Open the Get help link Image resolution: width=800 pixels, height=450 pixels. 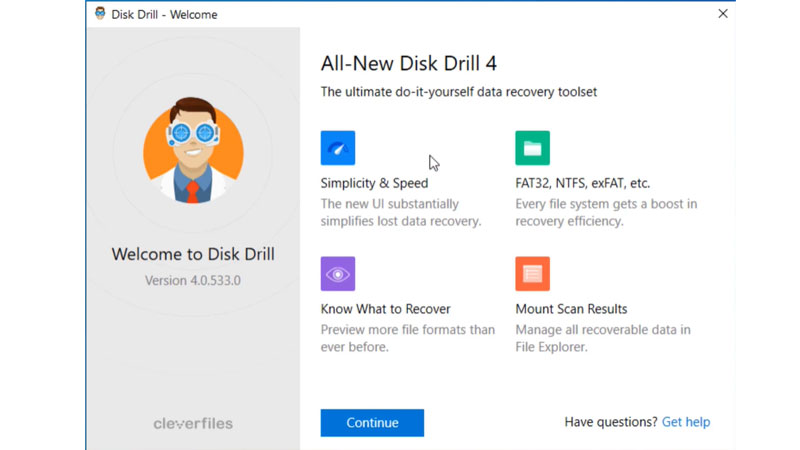point(686,422)
